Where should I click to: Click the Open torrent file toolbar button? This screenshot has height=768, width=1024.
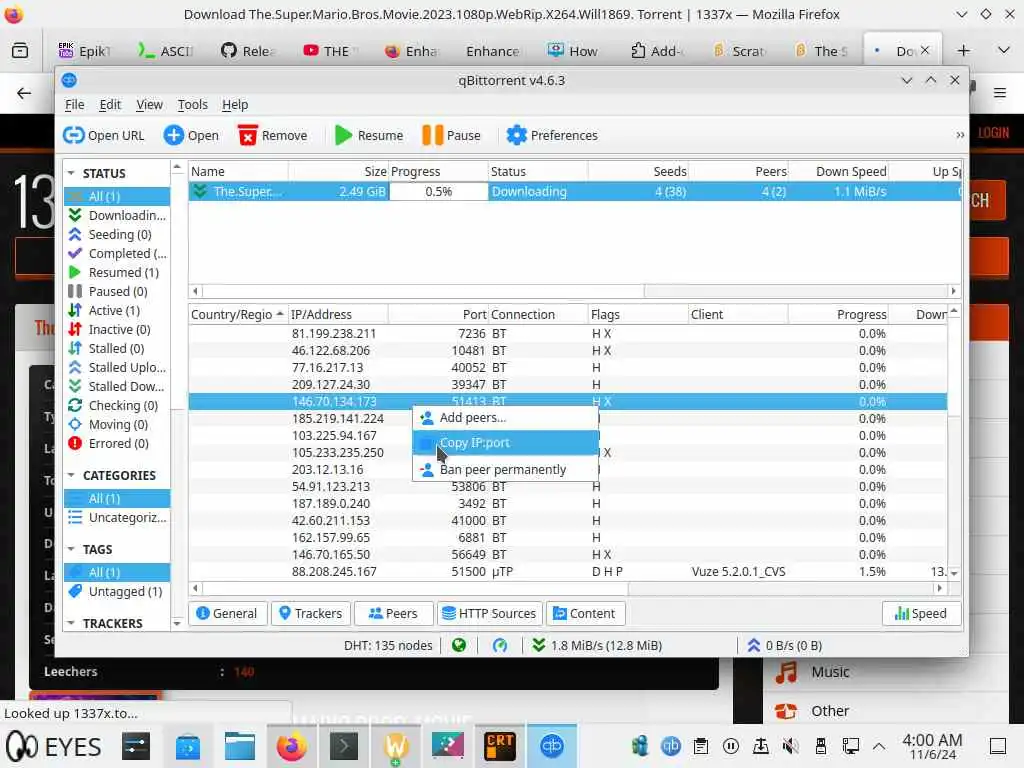click(x=191, y=135)
